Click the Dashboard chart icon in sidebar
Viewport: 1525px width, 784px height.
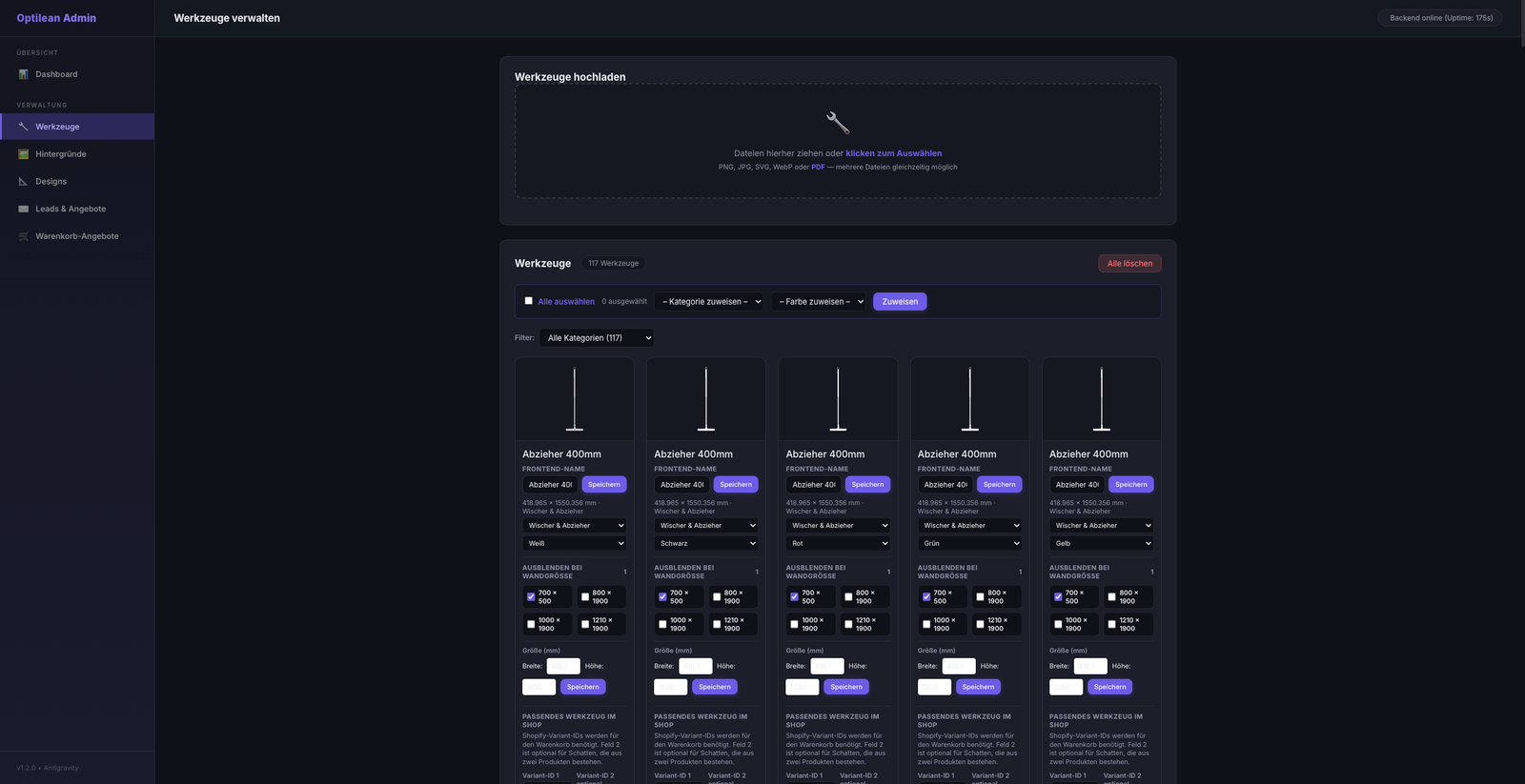(24, 74)
